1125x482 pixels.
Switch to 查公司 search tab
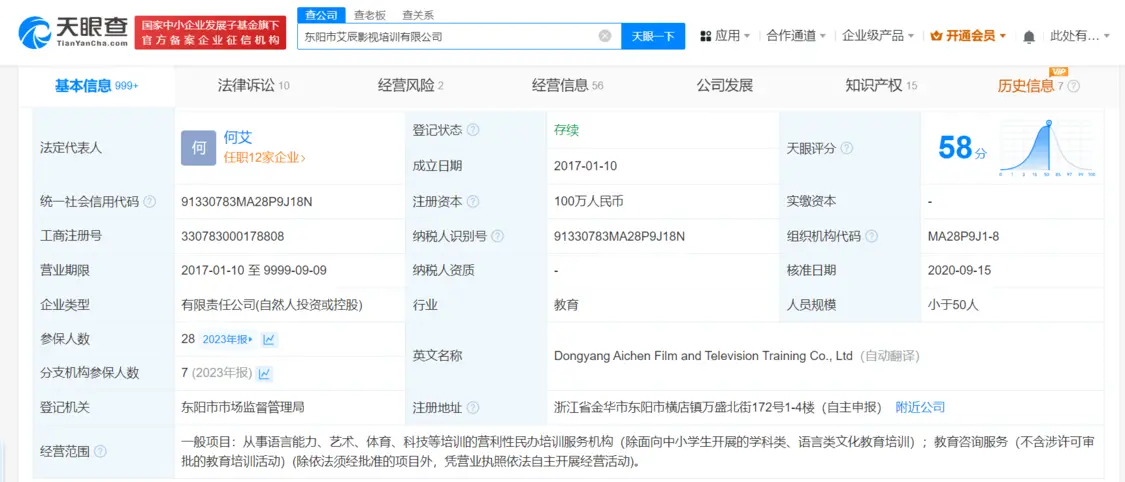(319, 15)
